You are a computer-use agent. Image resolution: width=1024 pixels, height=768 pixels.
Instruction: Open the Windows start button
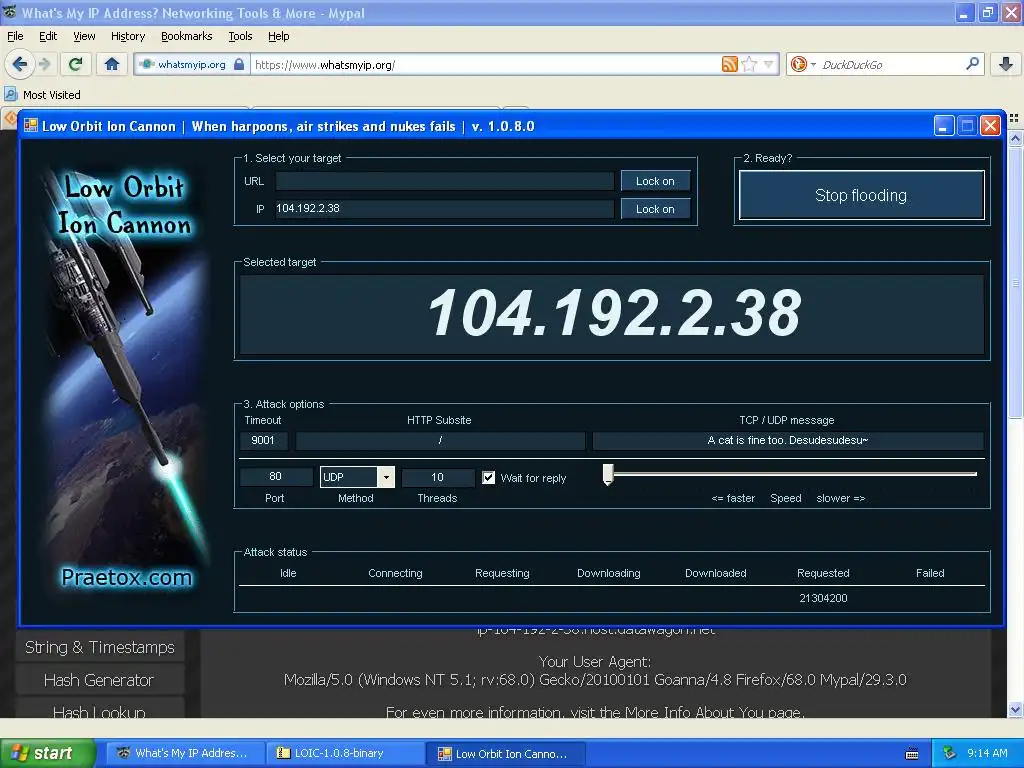[x=46, y=753]
